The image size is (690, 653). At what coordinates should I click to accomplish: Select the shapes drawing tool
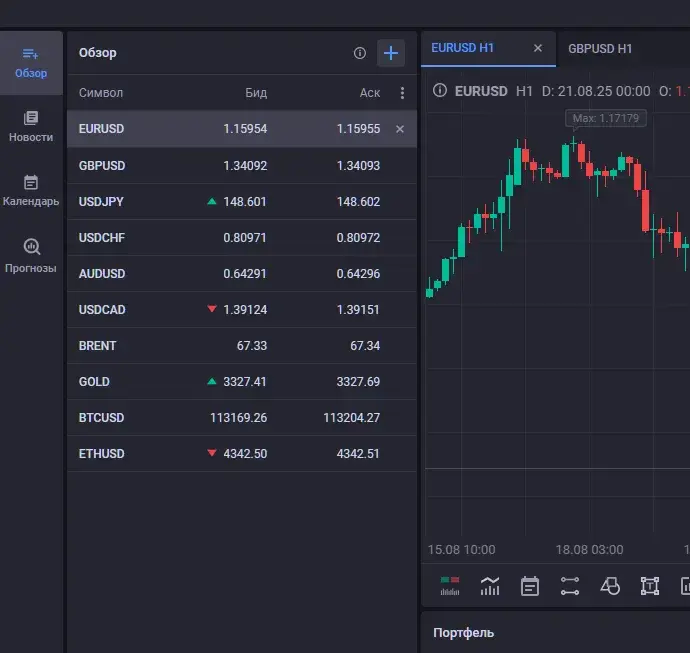610,586
